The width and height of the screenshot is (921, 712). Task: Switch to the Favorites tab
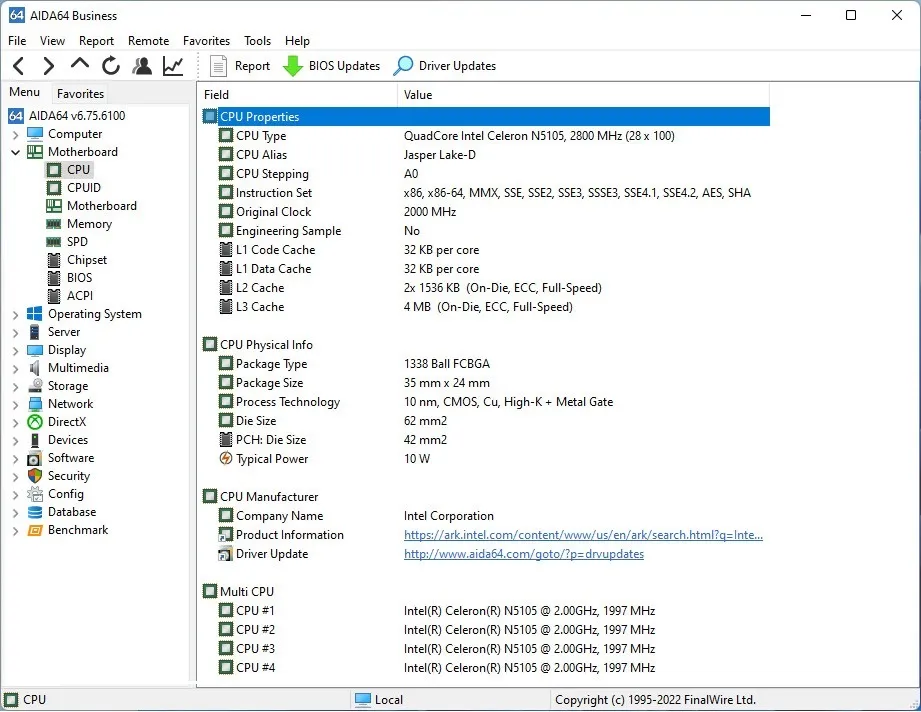point(80,93)
